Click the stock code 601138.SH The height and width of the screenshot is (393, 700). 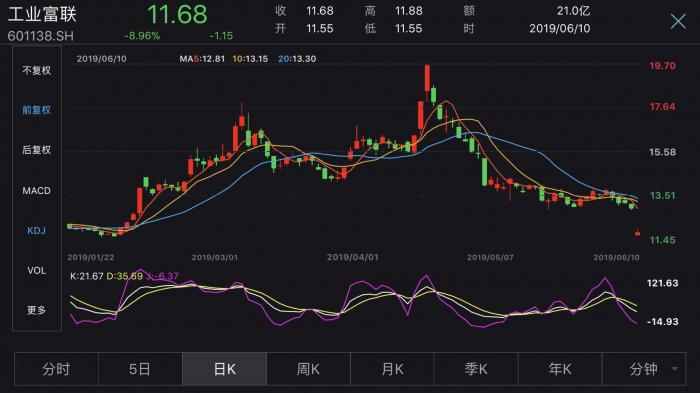click(41, 36)
